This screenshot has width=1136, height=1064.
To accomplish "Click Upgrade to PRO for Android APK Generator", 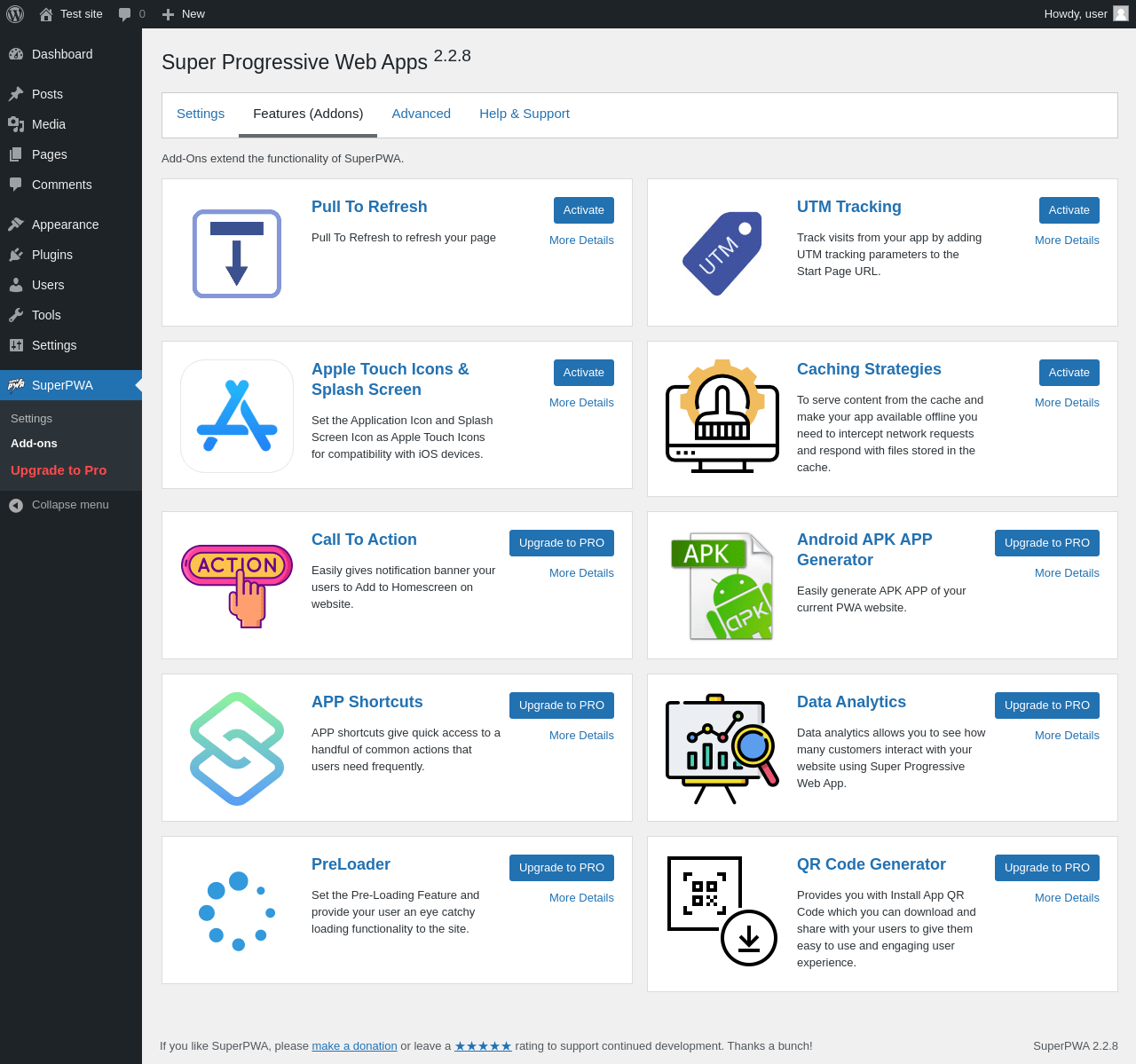I will (x=1047, y=543).
